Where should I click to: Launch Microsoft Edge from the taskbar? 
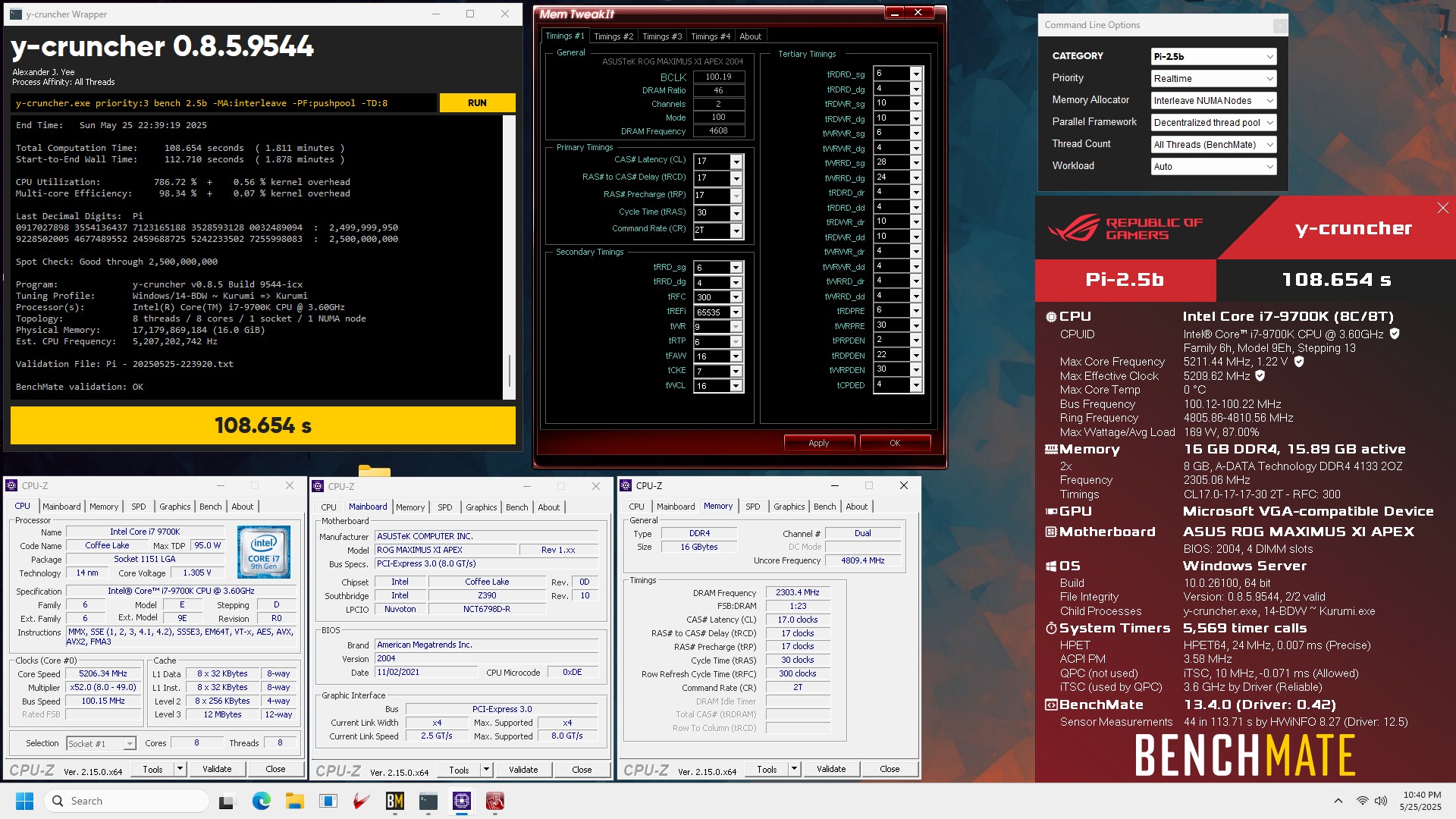point(261,801)
